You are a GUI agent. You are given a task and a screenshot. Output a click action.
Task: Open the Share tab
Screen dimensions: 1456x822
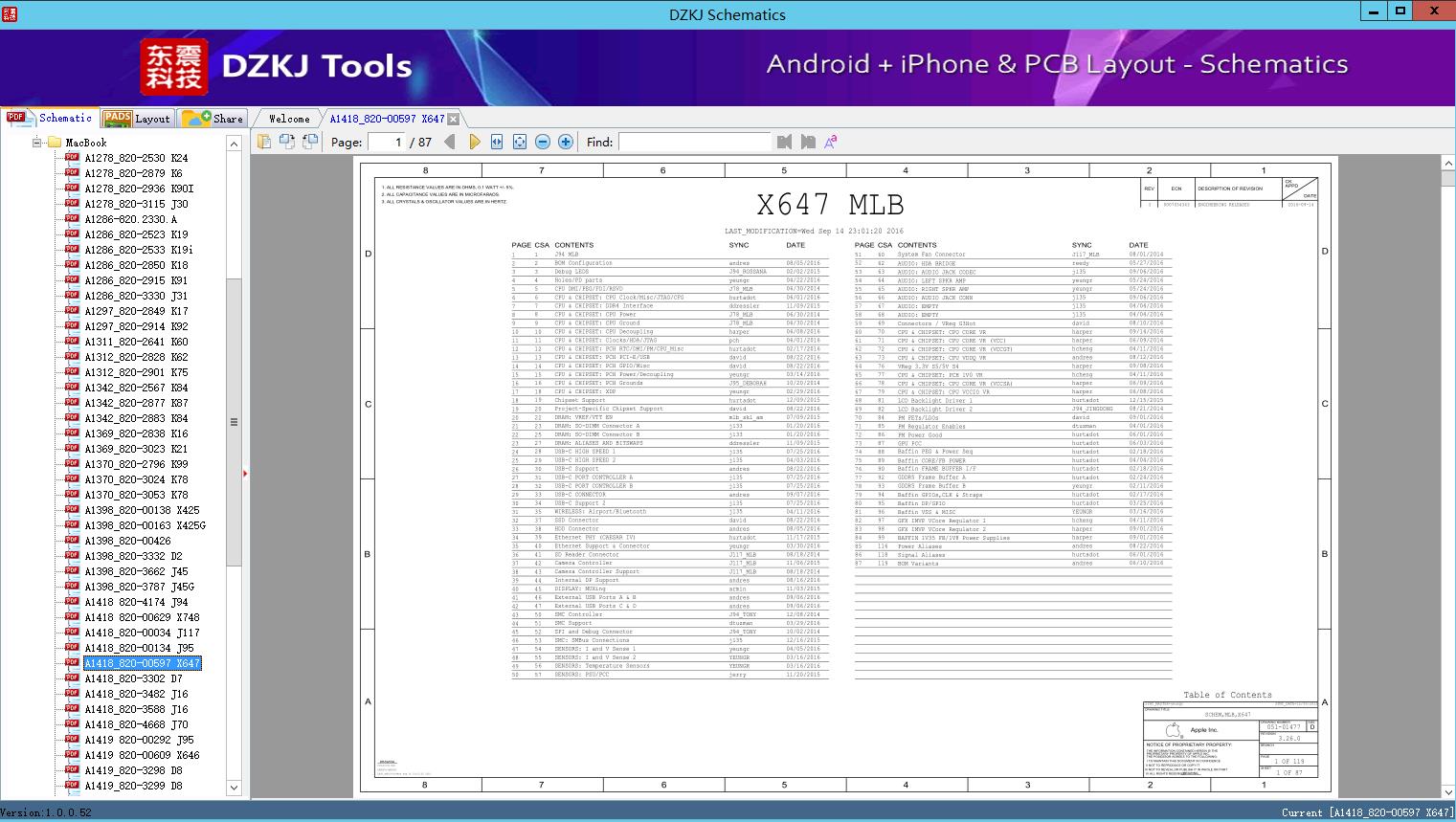tap(213, 119)
